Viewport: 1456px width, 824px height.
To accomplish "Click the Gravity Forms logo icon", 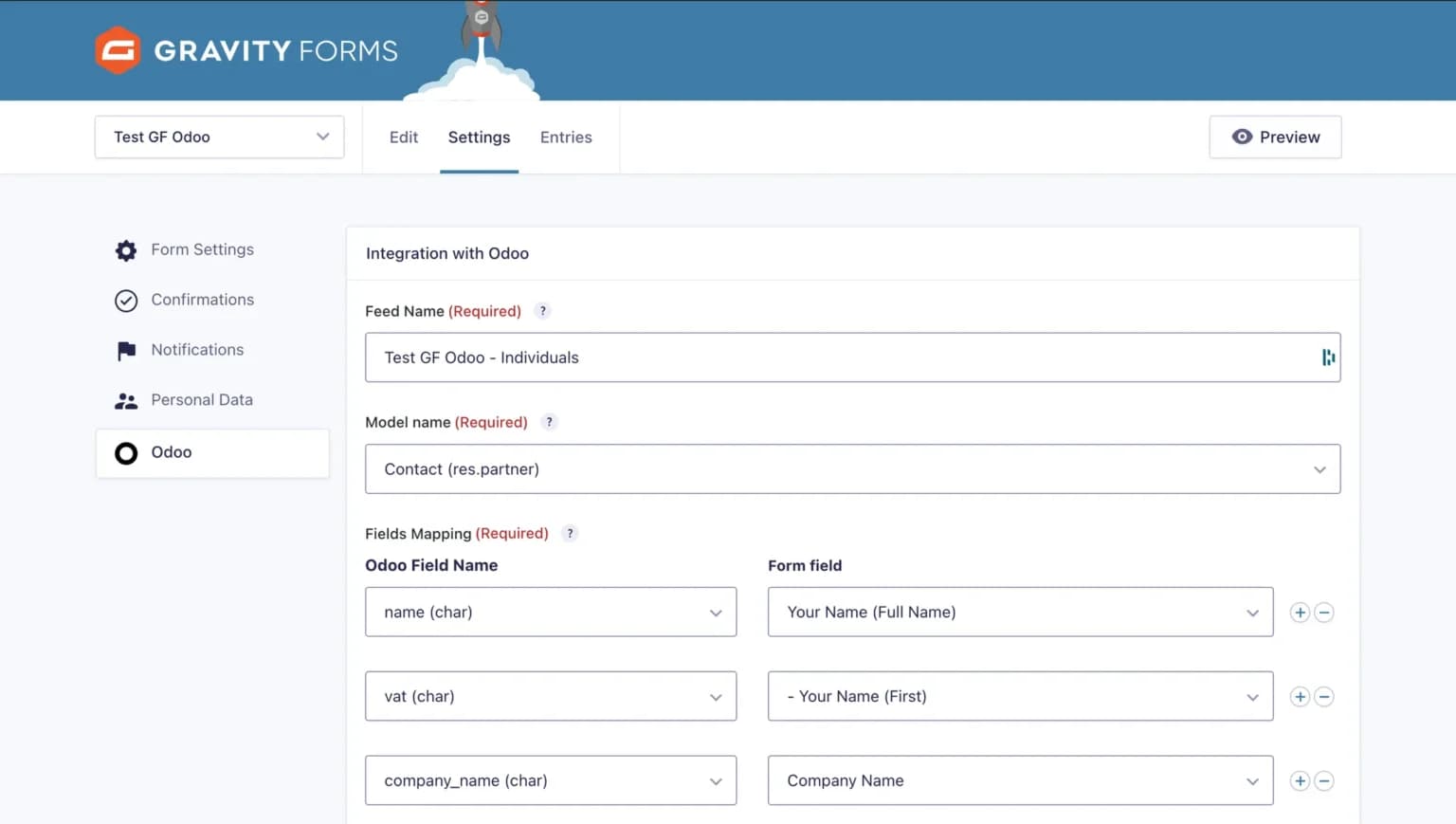I will (x=118, y=50).
